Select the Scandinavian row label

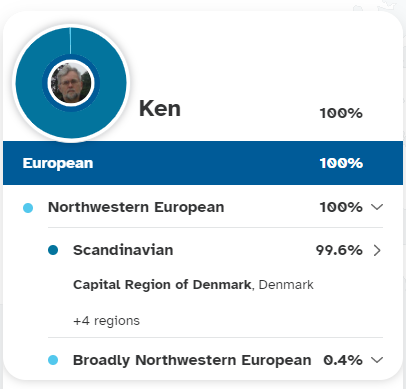click(x=123, y=250)
